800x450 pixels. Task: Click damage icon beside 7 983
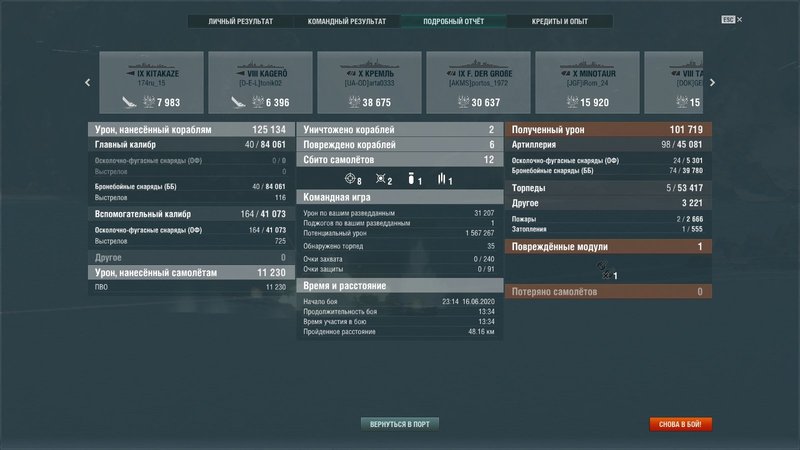pos(149,102)
